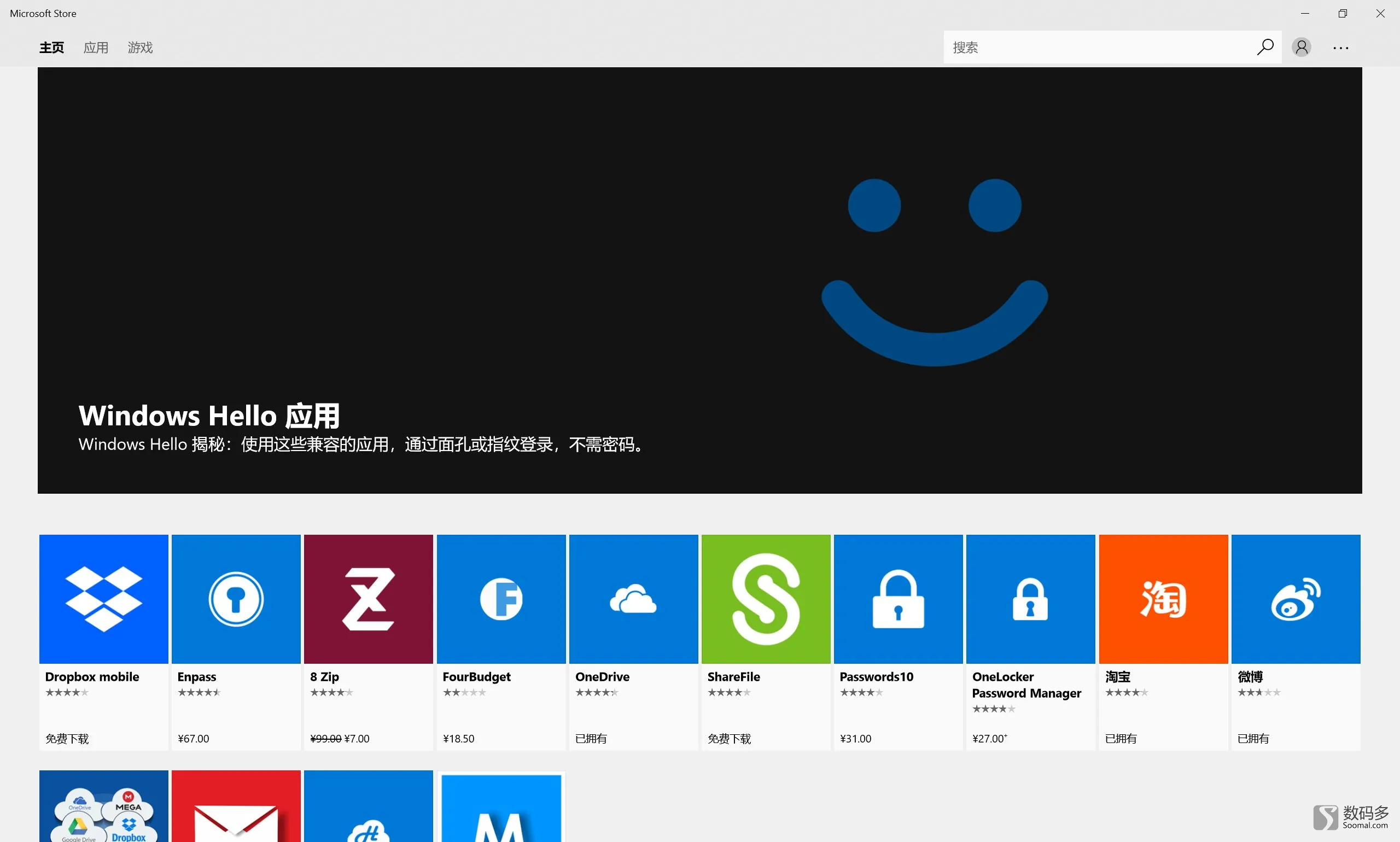Click the Windows Hello 应用 banner title
This screenshot has height=842, width=1400.
click(209, 416)
